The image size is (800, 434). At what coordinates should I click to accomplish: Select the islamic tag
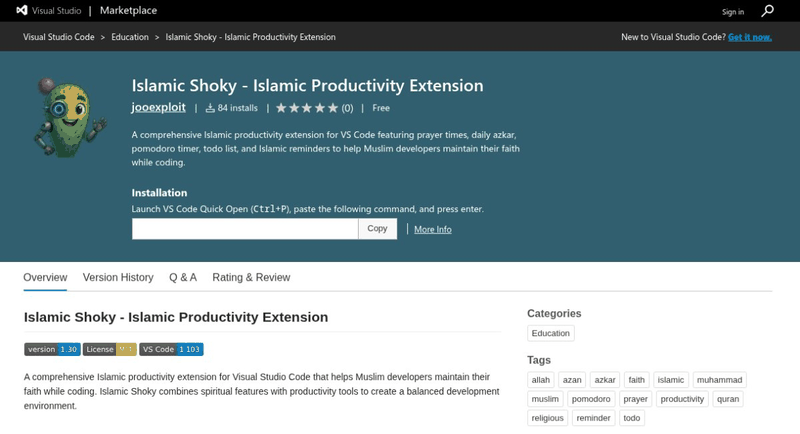(670, 380)
